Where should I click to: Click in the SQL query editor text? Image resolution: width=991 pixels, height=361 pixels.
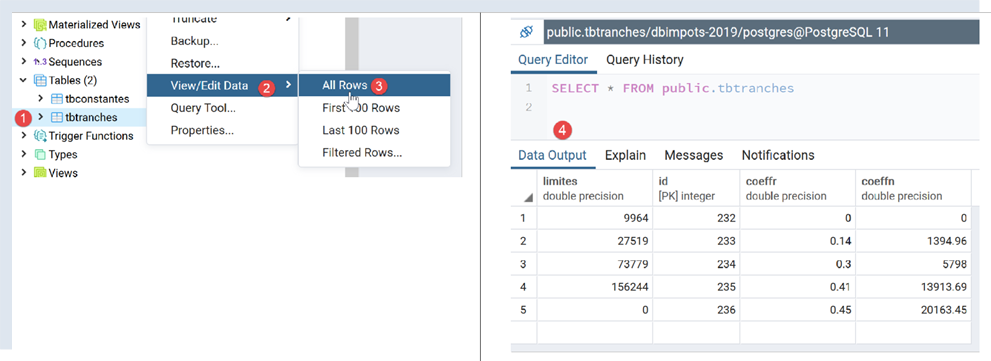click(x=672, y=89)
